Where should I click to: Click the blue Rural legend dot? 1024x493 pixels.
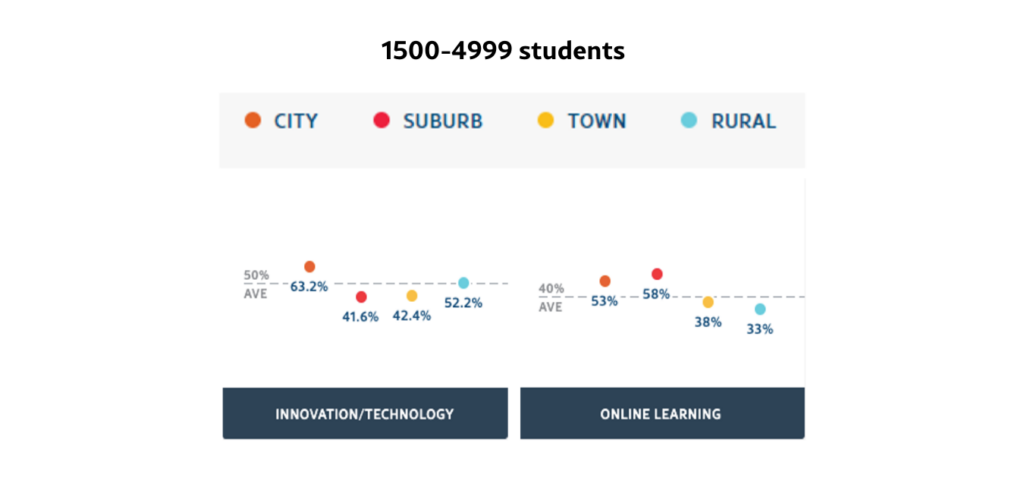[689, 121]
